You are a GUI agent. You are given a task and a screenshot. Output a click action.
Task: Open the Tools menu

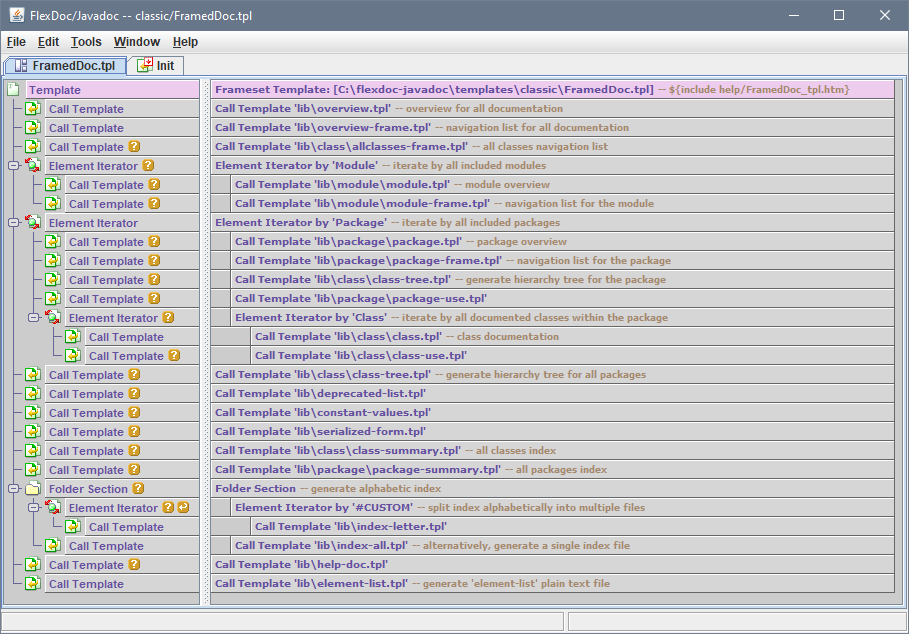point(86,42)
